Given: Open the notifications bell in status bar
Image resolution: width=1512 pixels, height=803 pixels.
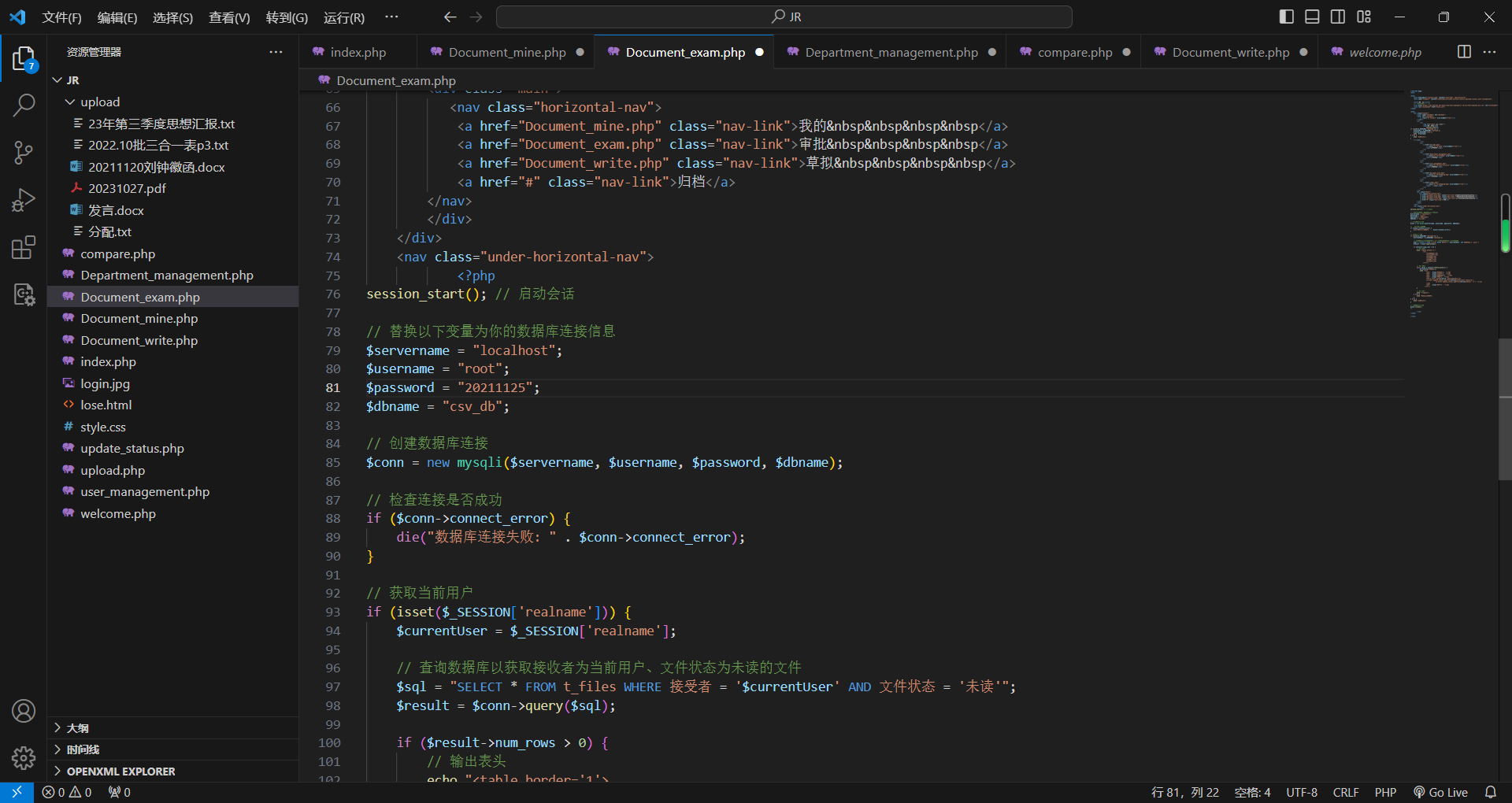Looking at the screenshot, I should [x=1490, y=792].
